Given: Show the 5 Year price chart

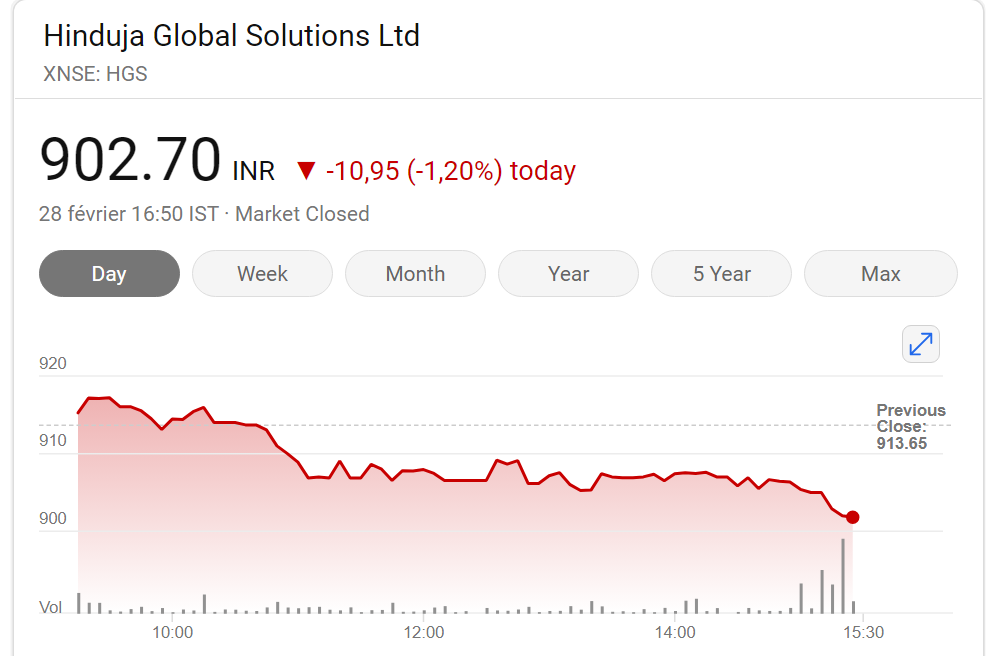Looking at the screenshot, I should [x=722, y=274].
